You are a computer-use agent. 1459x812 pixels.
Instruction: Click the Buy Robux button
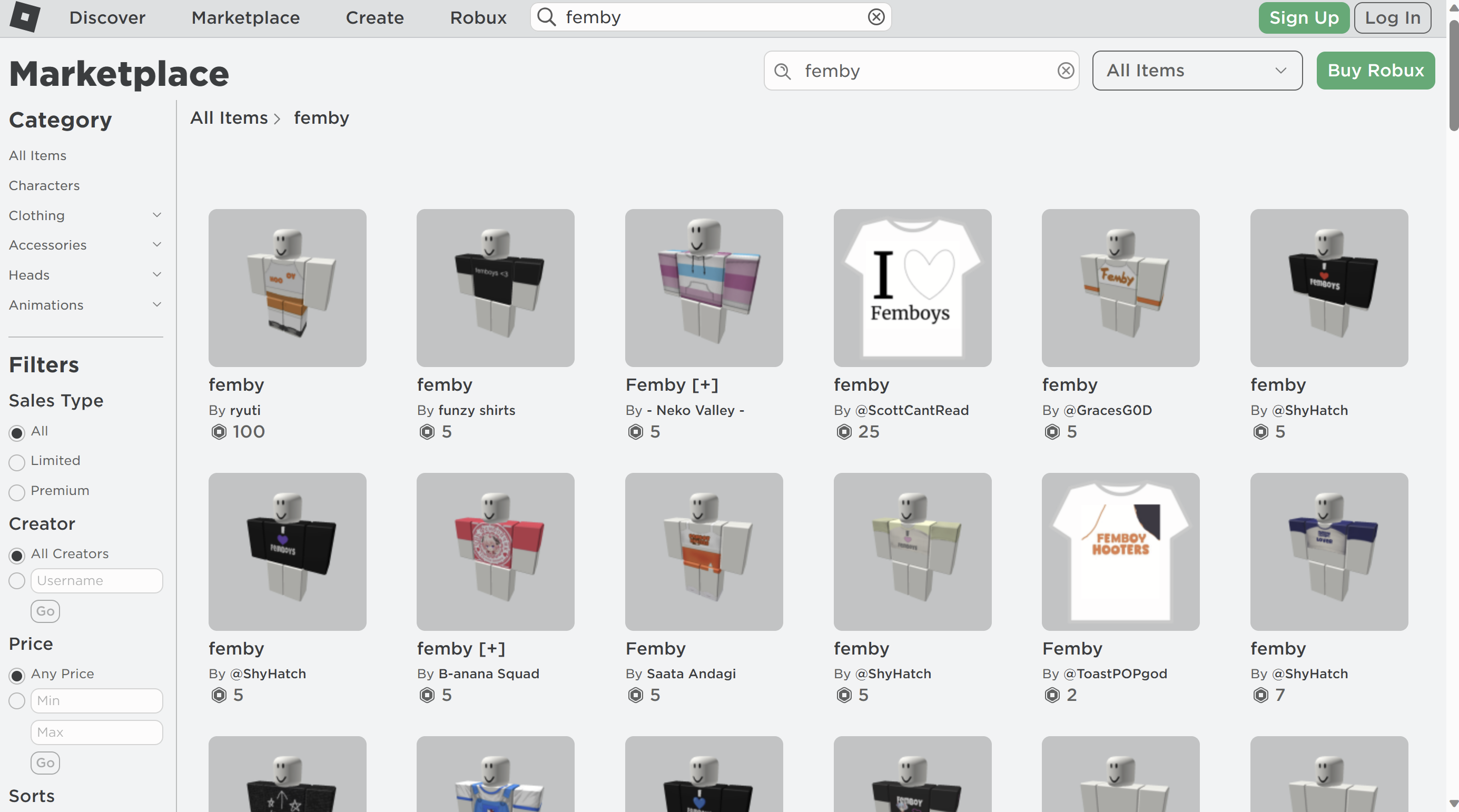1375,71
